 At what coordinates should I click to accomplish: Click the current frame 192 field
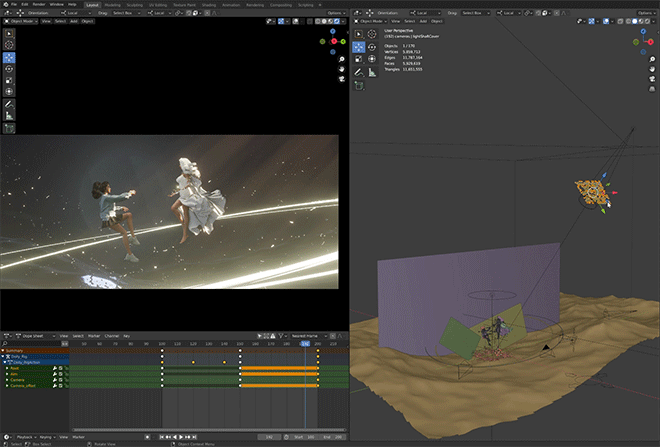click(x=269, y=437)
